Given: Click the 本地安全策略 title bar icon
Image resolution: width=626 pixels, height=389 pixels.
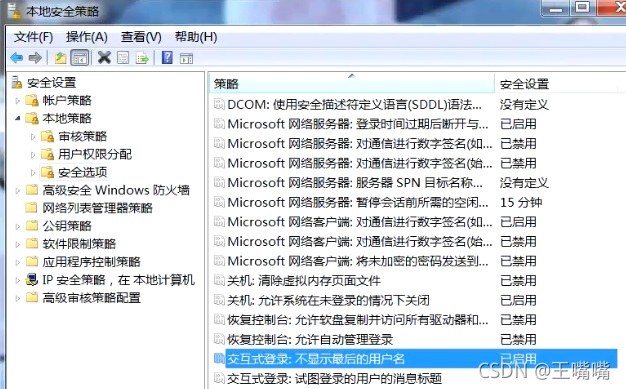Looking at the screenshot, I should (14, 11).
